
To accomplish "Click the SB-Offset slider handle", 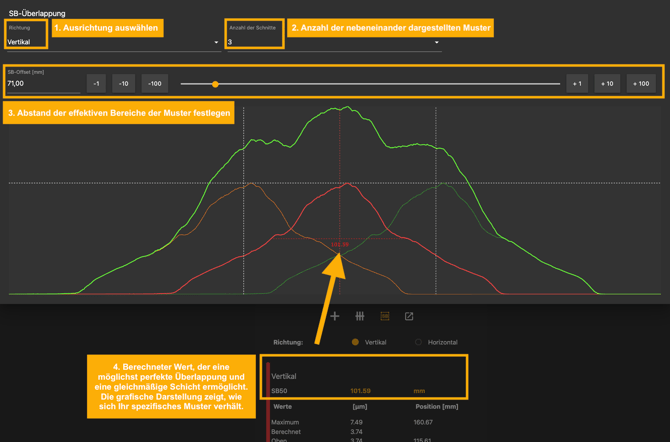I will coord(215,84).
